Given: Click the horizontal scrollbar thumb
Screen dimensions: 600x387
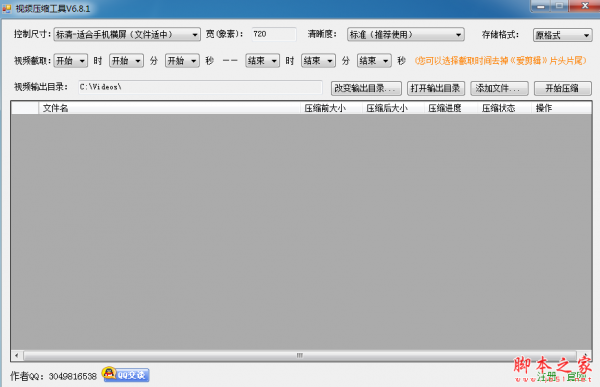Looking at the screenshot, I should [x=300, y=355].
